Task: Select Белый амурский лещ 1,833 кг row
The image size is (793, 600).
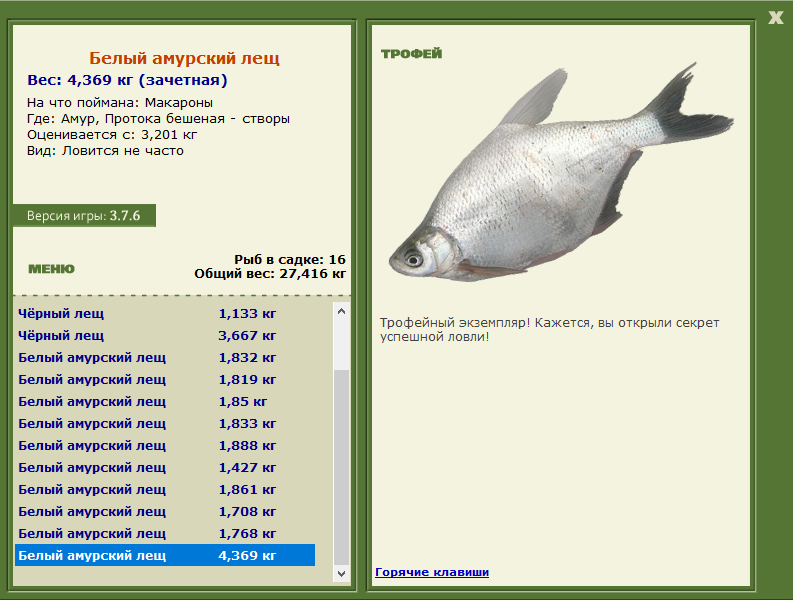Action: 165,423
